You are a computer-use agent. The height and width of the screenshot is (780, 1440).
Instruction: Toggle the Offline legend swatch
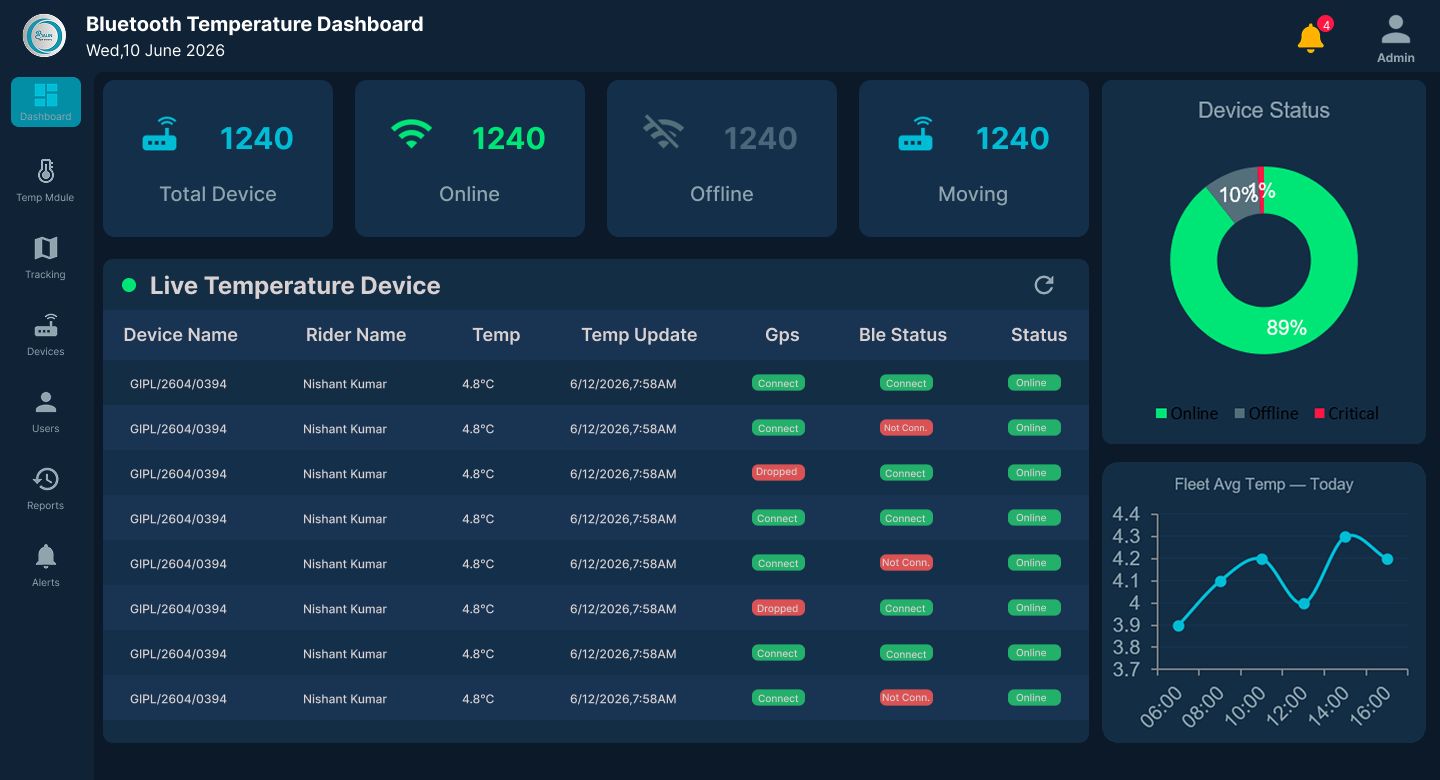(1240, 413)
